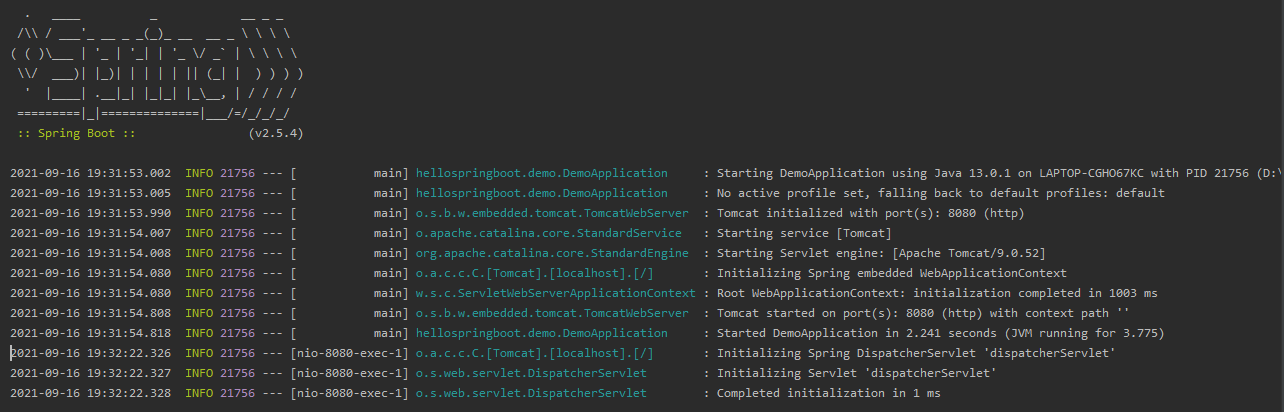Select message 'Completed initialization in 1 ms'
1284x412 pixels.
coord(829,393)
